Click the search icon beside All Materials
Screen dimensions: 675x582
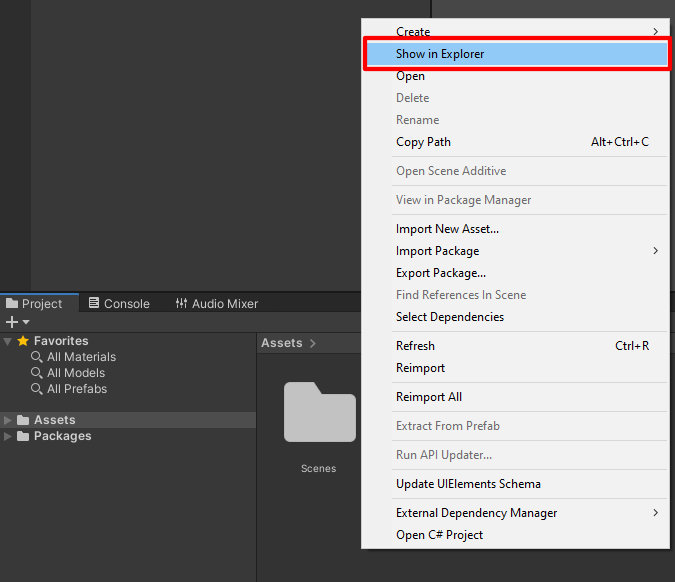pyautogui.click(x=37, y=357)
